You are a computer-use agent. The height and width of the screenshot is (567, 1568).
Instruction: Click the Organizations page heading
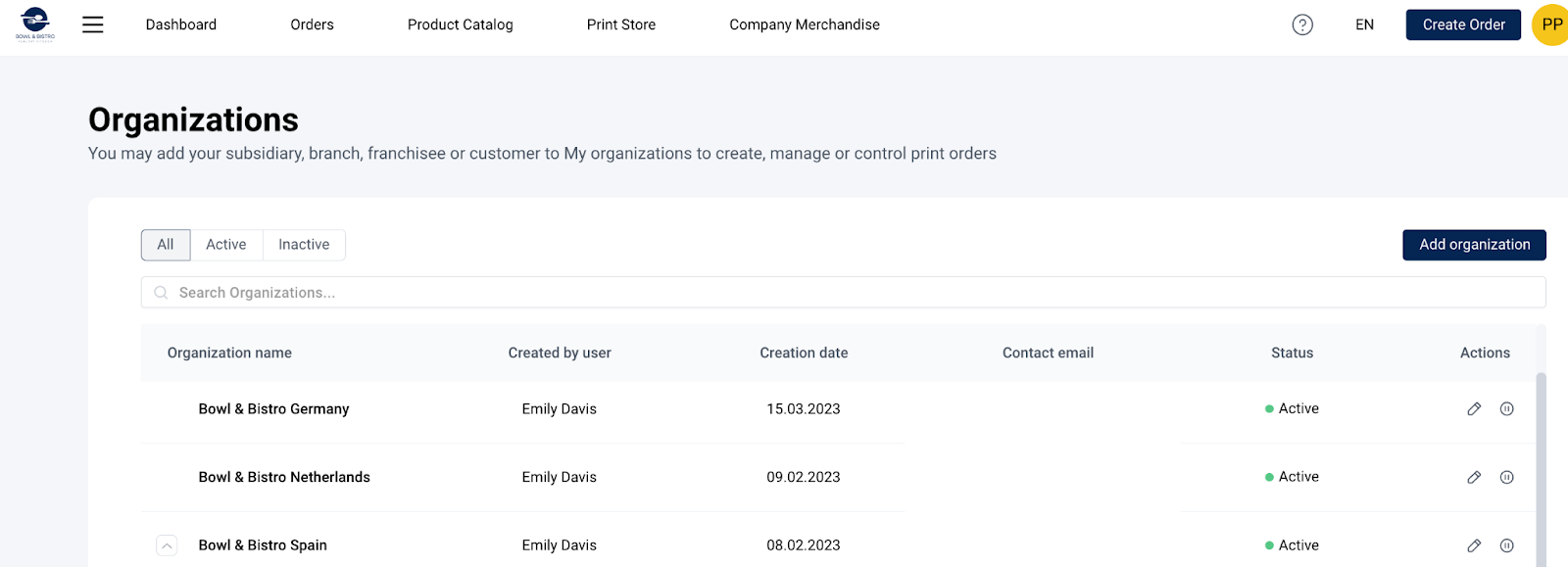click(193, 119)
